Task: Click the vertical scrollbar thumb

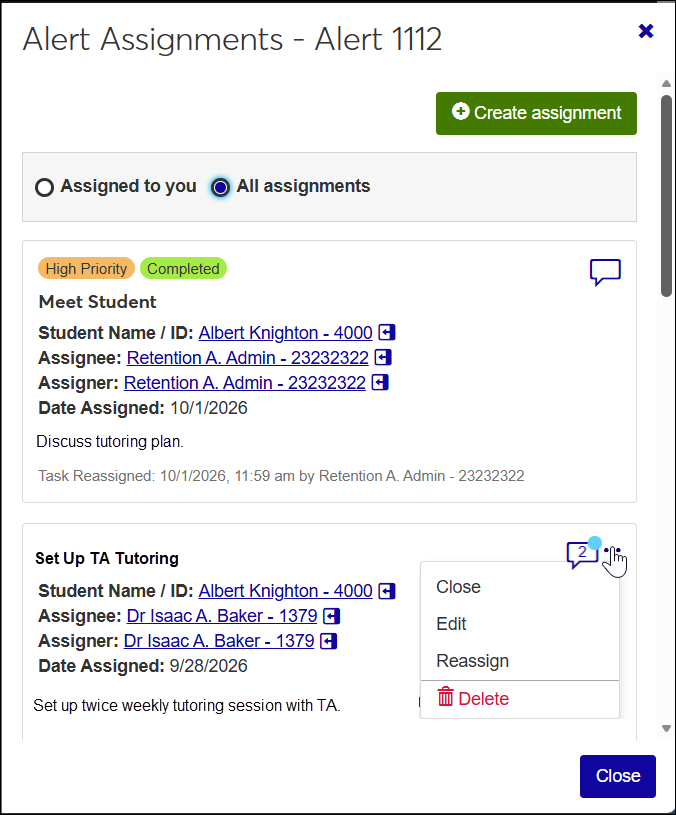Action: [x=666, y=196]
